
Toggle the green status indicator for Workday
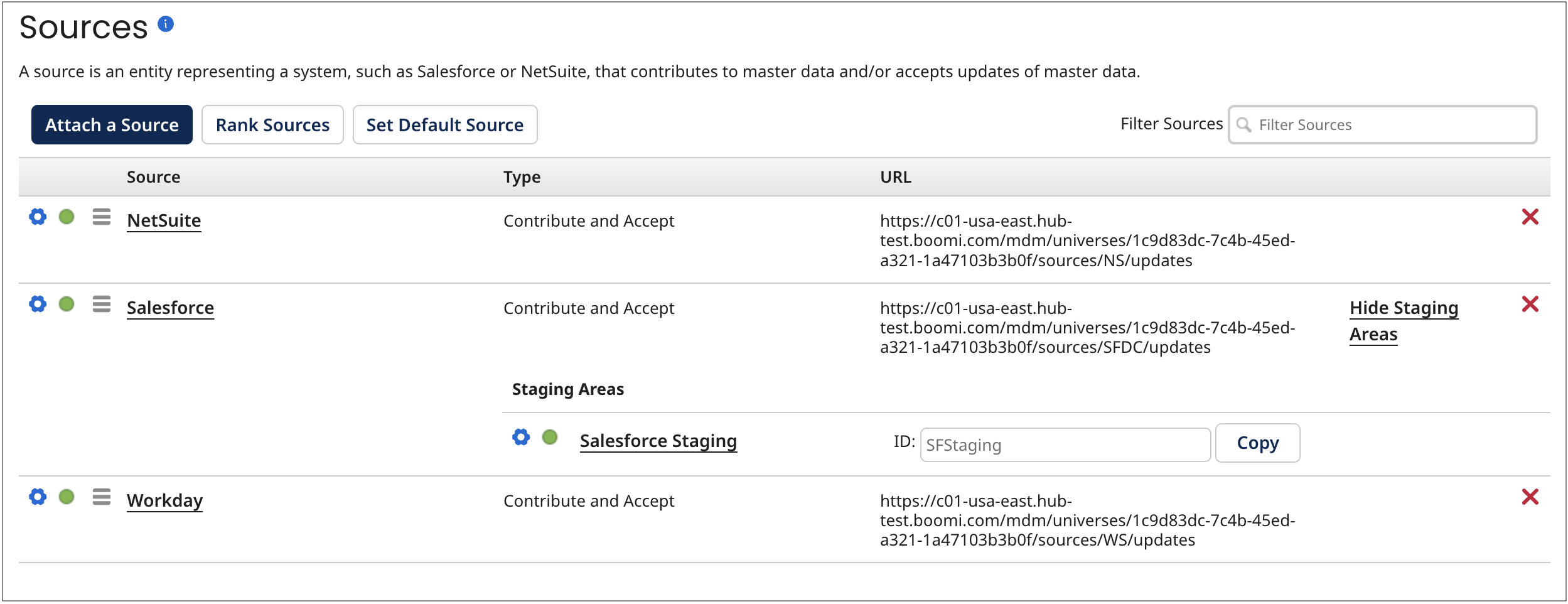click(x=65, y=497)
